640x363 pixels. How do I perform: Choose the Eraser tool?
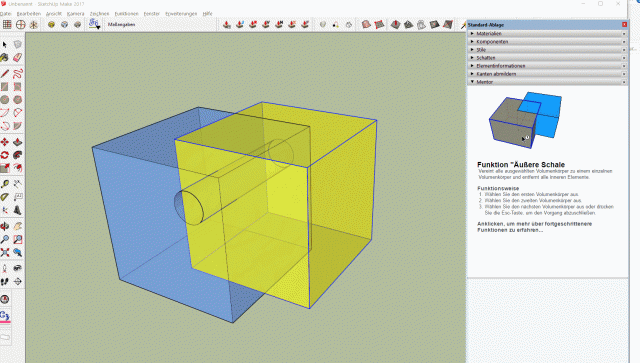[x=18, y=58]
